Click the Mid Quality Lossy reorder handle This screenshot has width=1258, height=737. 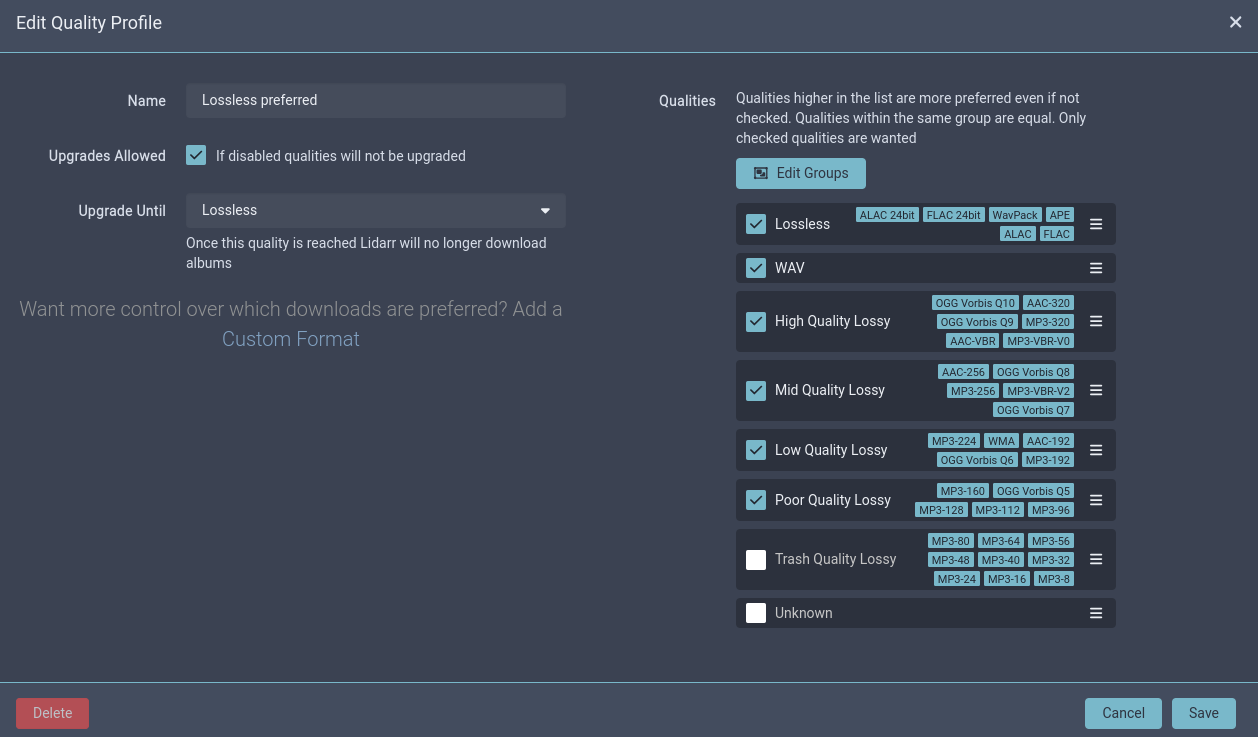tap(1096, 391)
